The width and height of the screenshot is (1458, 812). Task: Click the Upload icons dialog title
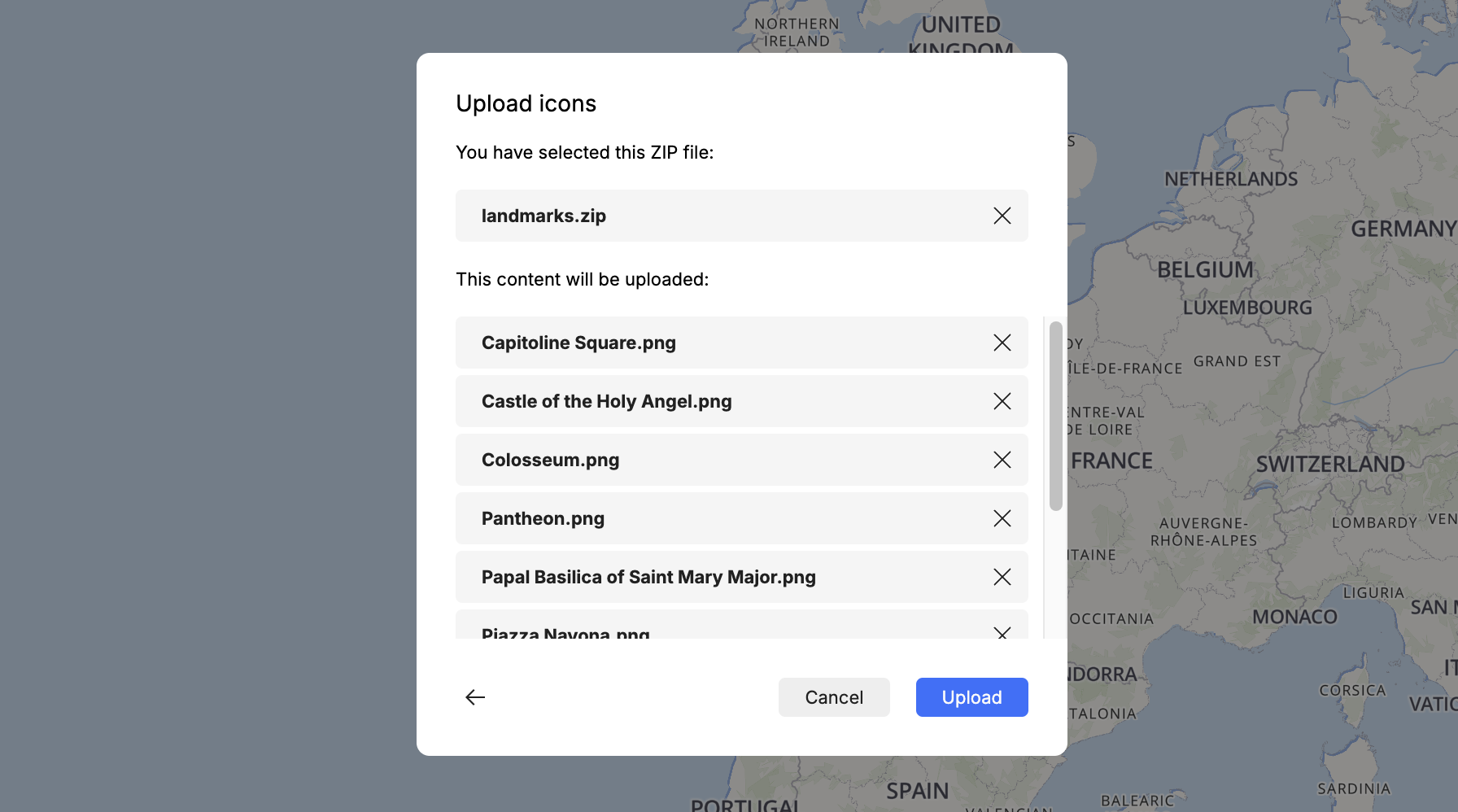[x=526, y=103]
